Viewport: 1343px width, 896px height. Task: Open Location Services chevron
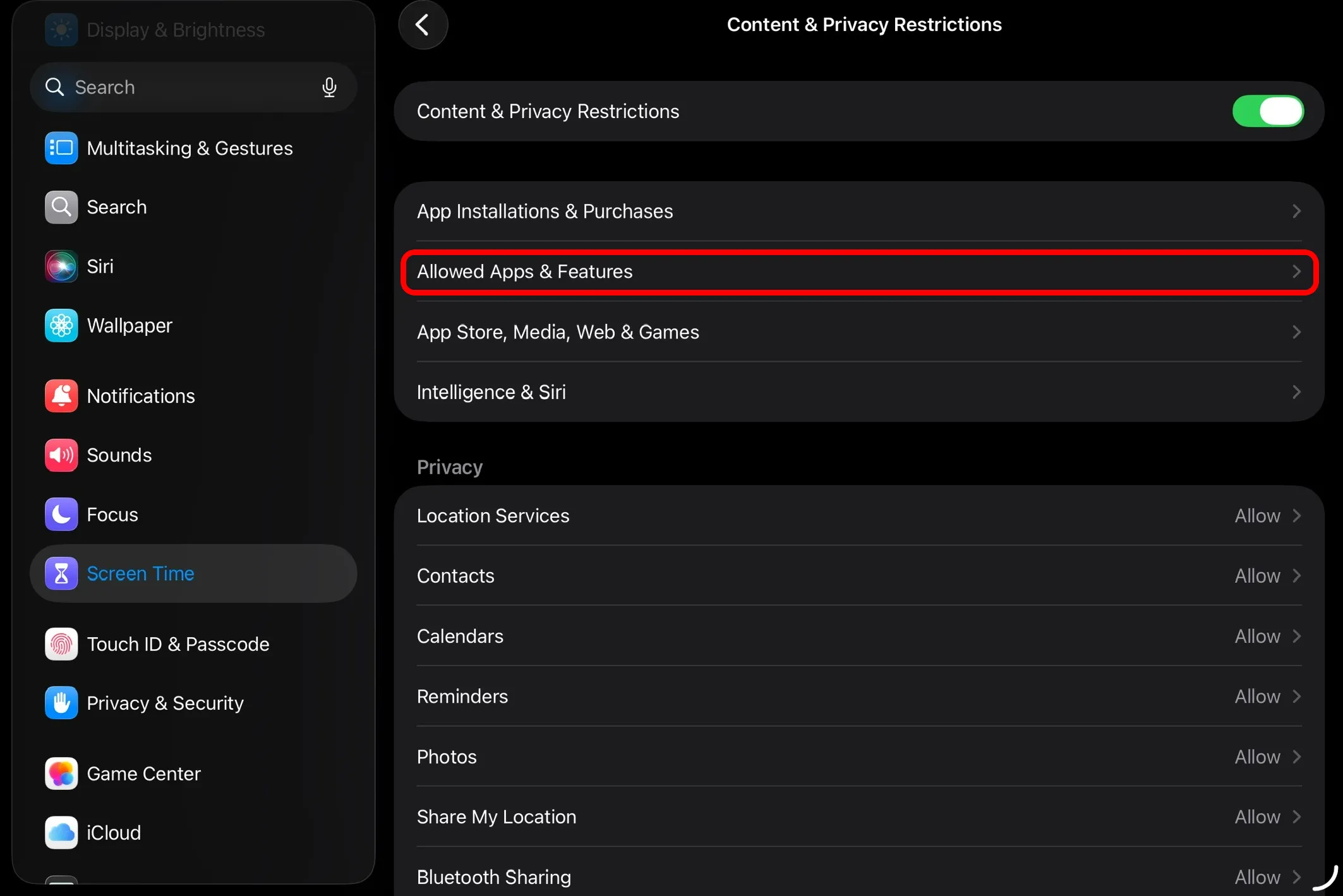click(x=1296, y=516)
